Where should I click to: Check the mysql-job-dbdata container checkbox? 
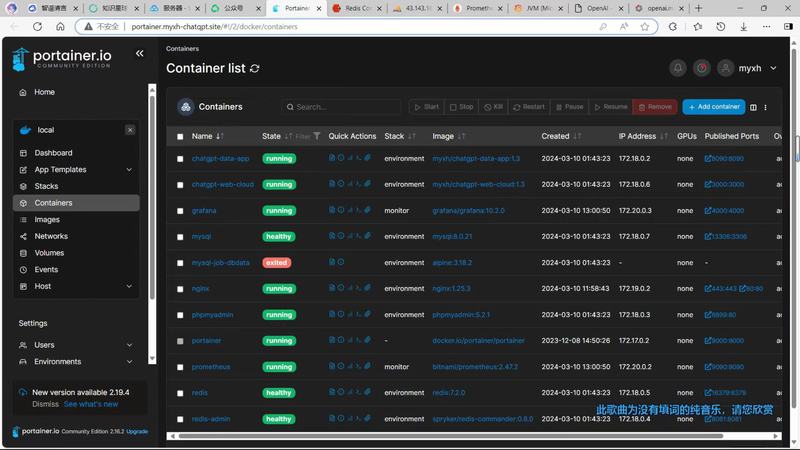point(180,263)
